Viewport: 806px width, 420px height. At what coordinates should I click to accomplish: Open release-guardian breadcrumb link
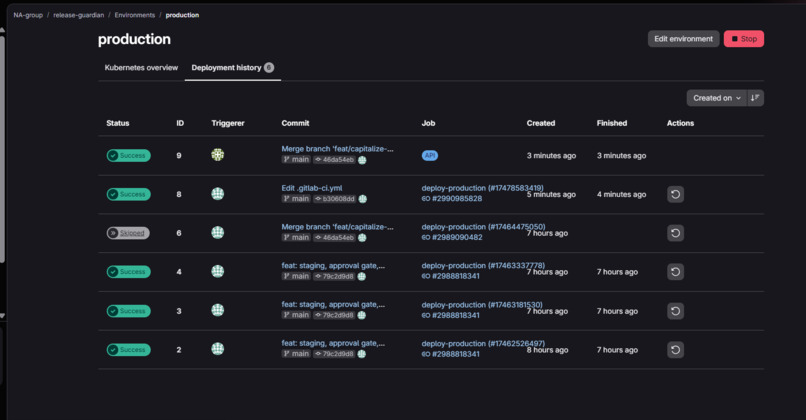point(79,15)
